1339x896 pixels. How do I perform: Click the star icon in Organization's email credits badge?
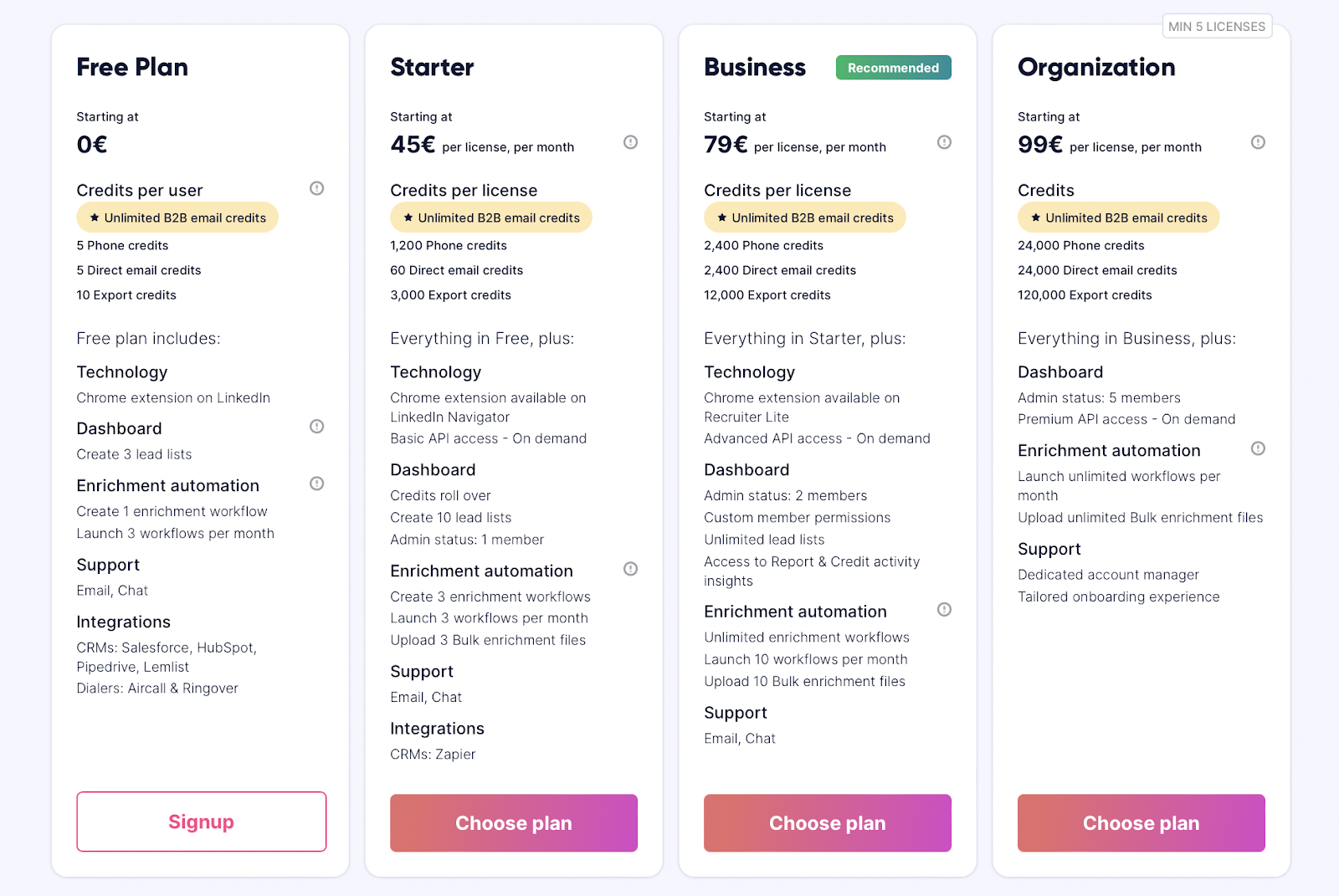point(1035,217)
